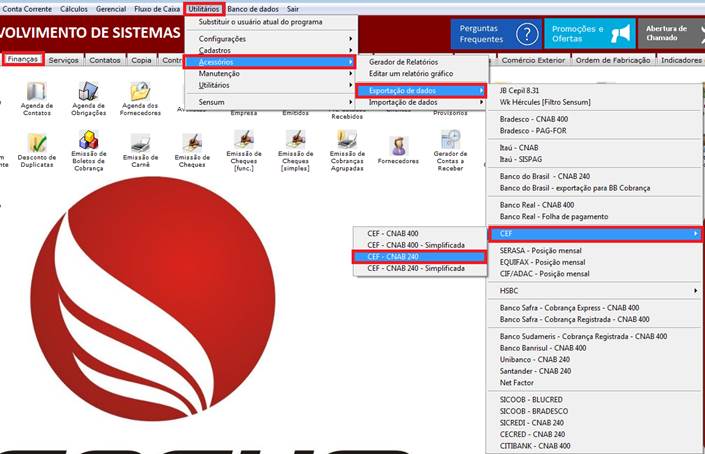
Task: Switch to Serviços tab
Action: (63, 60)
